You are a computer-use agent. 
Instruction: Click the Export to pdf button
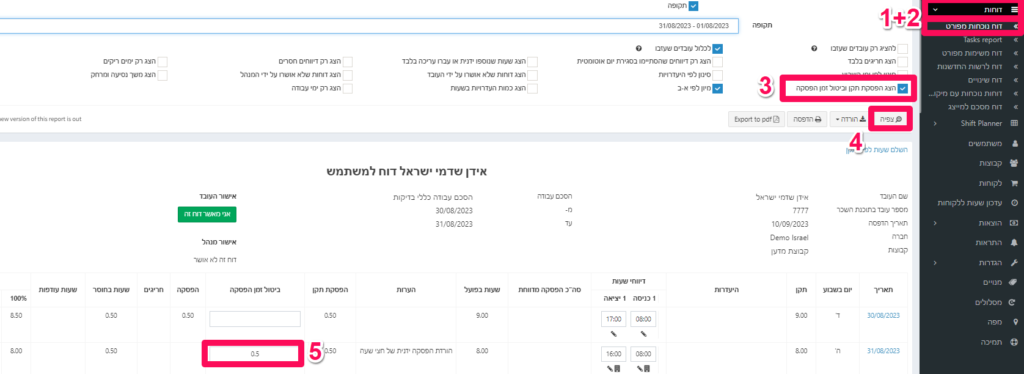click(757, 119)
